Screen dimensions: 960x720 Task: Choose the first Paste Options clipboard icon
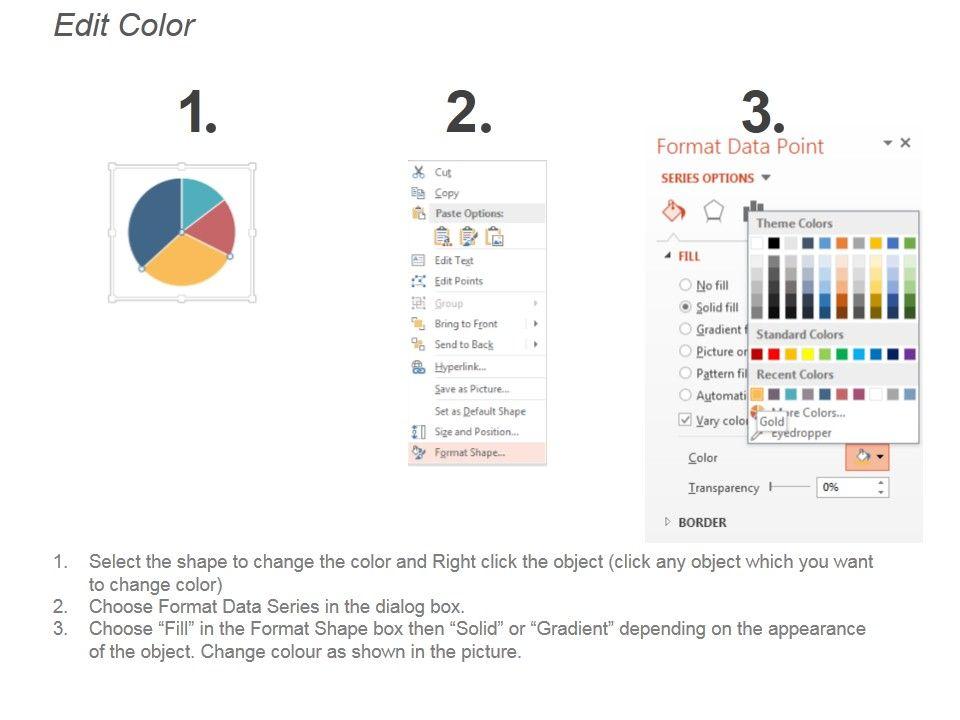coord(442,237)
